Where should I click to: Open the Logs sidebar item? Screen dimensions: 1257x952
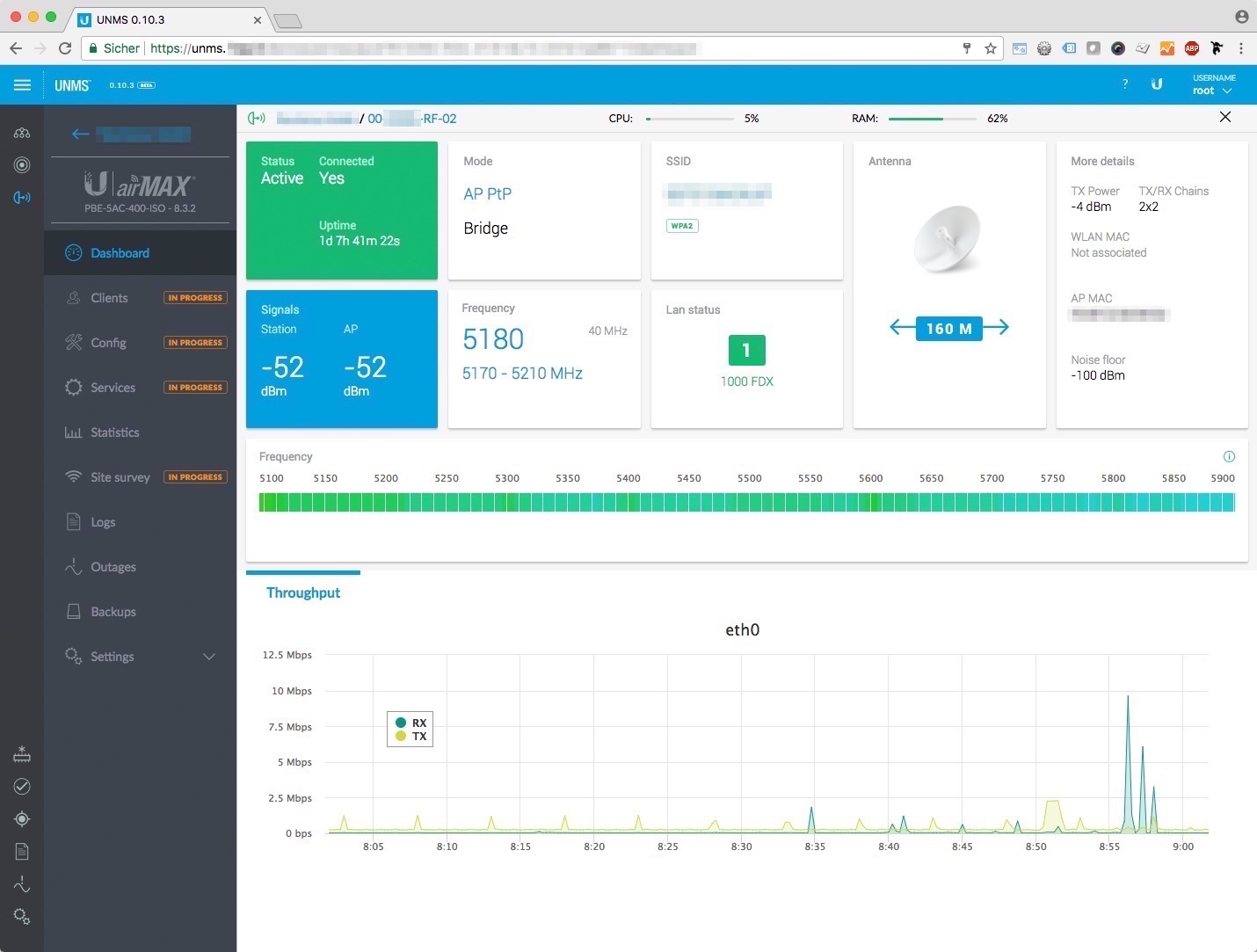point(103,522)
